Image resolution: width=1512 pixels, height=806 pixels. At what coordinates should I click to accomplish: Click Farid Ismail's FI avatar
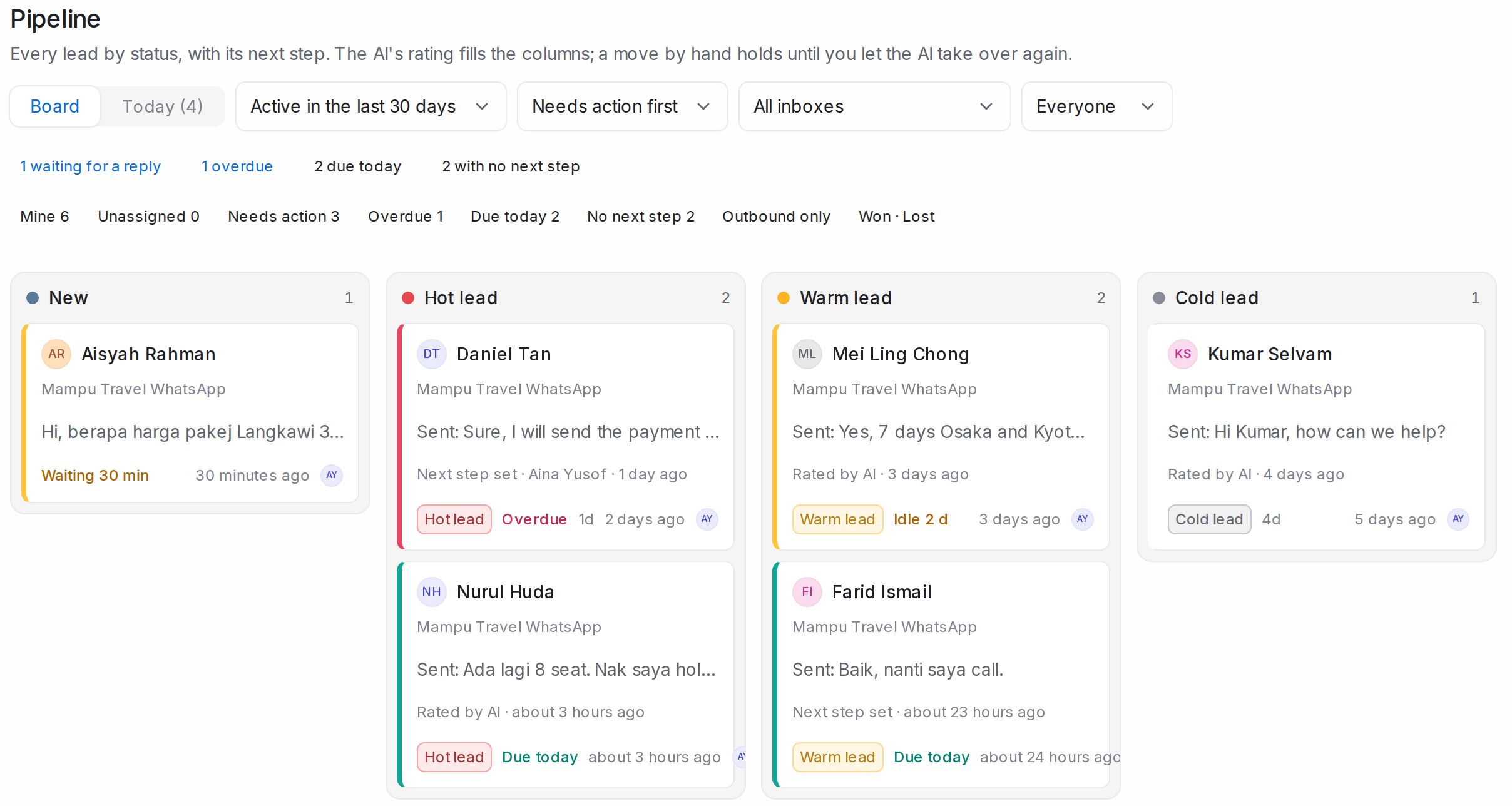pyautogui.click(x=807, y=591)
